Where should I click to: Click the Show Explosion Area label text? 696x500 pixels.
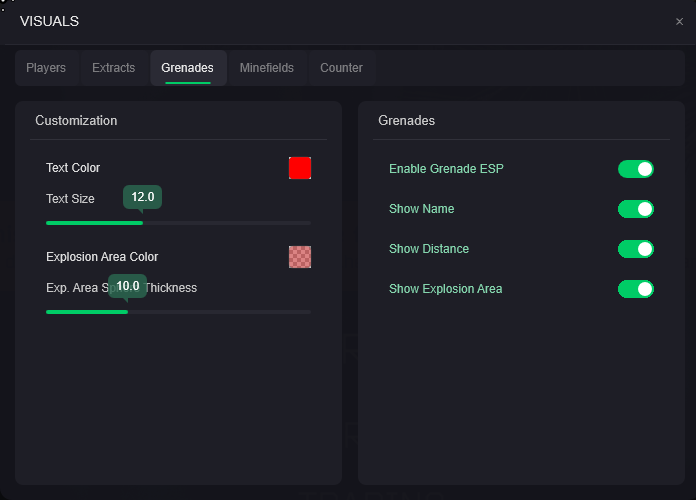[x=445, y=289]
